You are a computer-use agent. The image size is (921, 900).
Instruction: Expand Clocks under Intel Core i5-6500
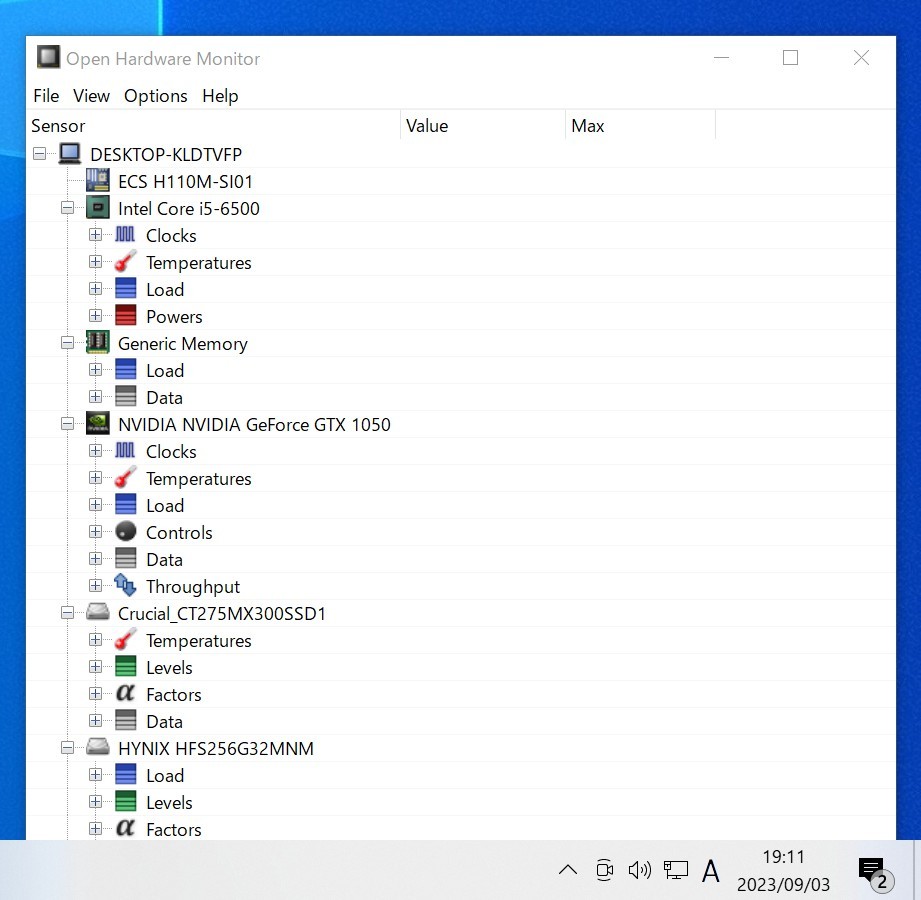[x=95, y=235]
